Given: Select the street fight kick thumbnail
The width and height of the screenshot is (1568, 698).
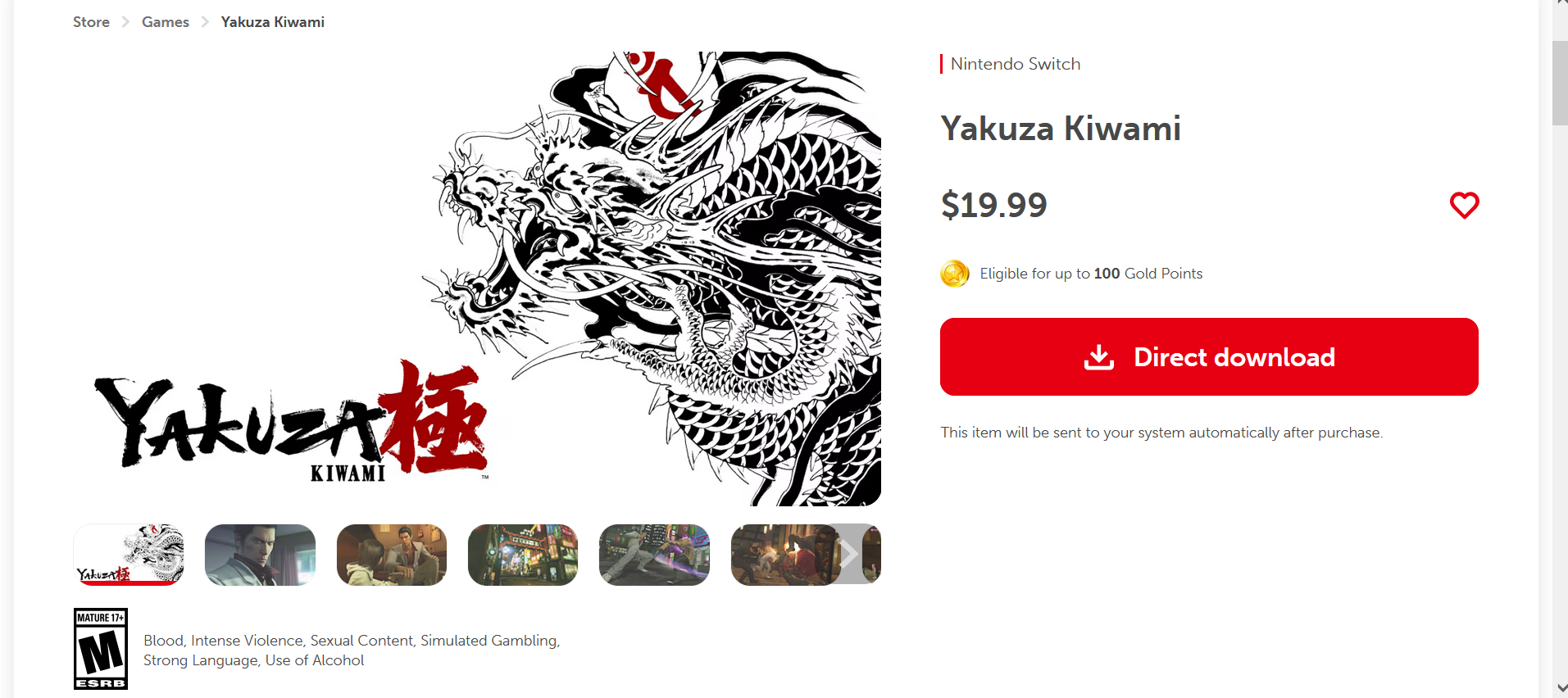Looking at the screenshot, I should coord(654,555).
